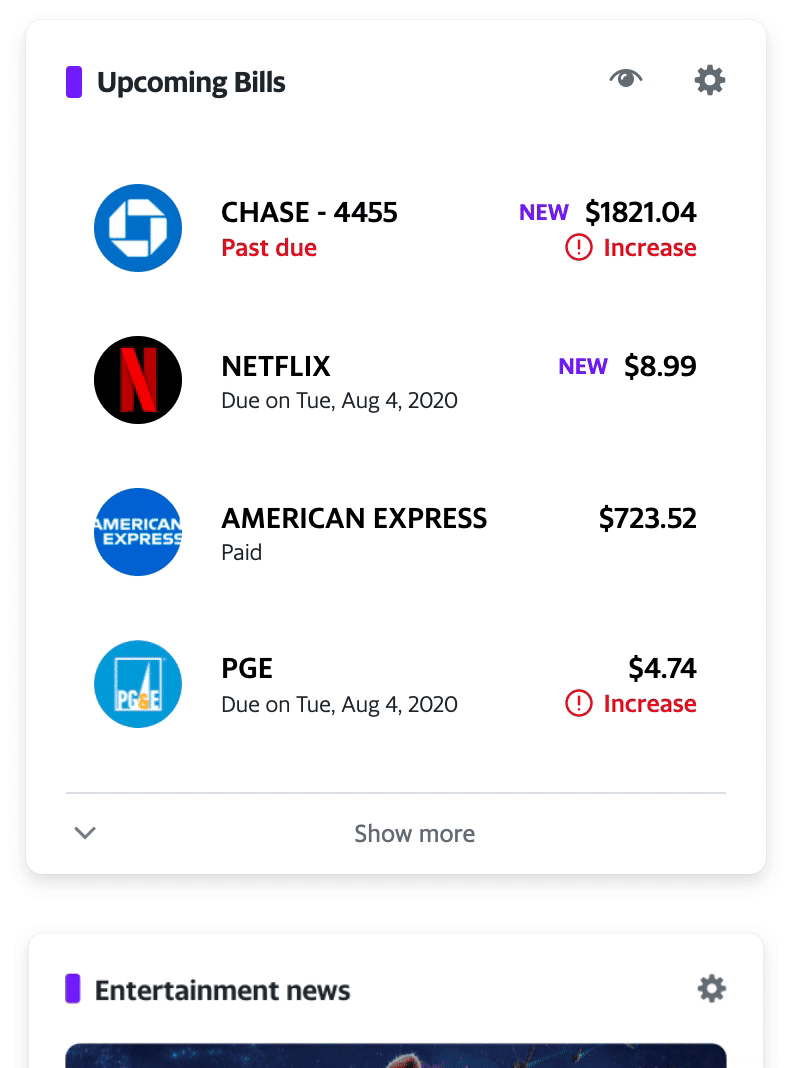Image resolution: width=790 pixels, height=1068 pixels.
Task: Click the Chase logo icon
Action: click(x=138, y=228)
